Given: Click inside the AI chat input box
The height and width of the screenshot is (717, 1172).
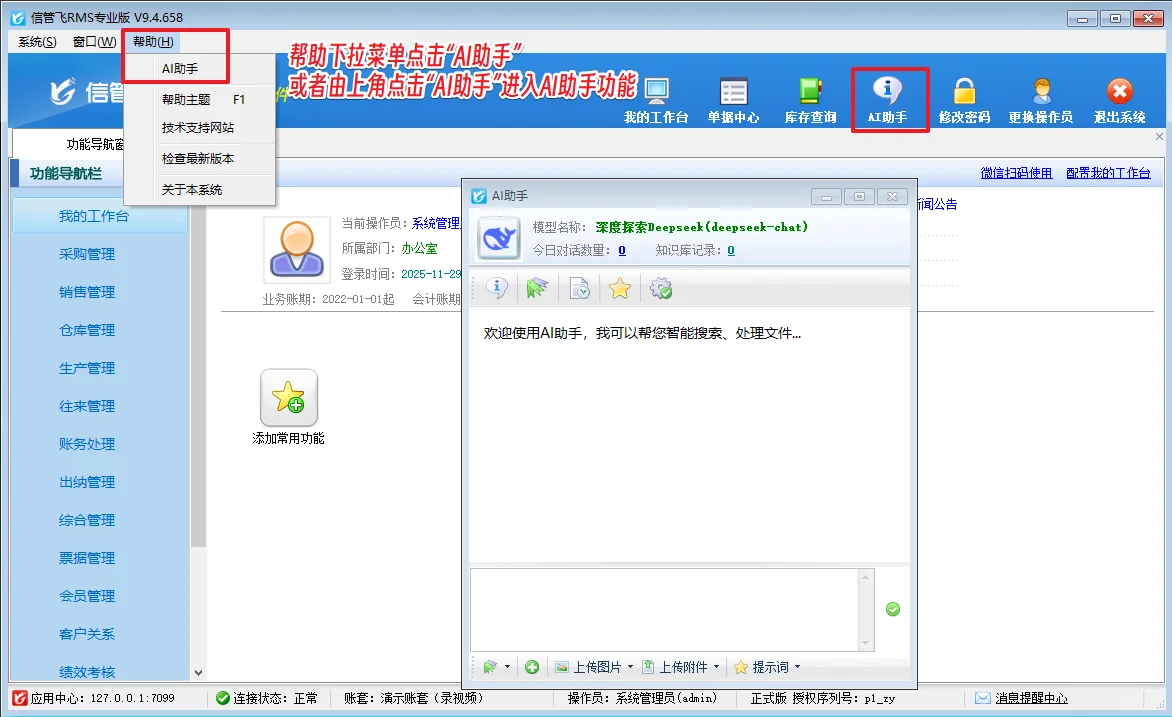Looking at the screenshot, I should tap(660, 610).
